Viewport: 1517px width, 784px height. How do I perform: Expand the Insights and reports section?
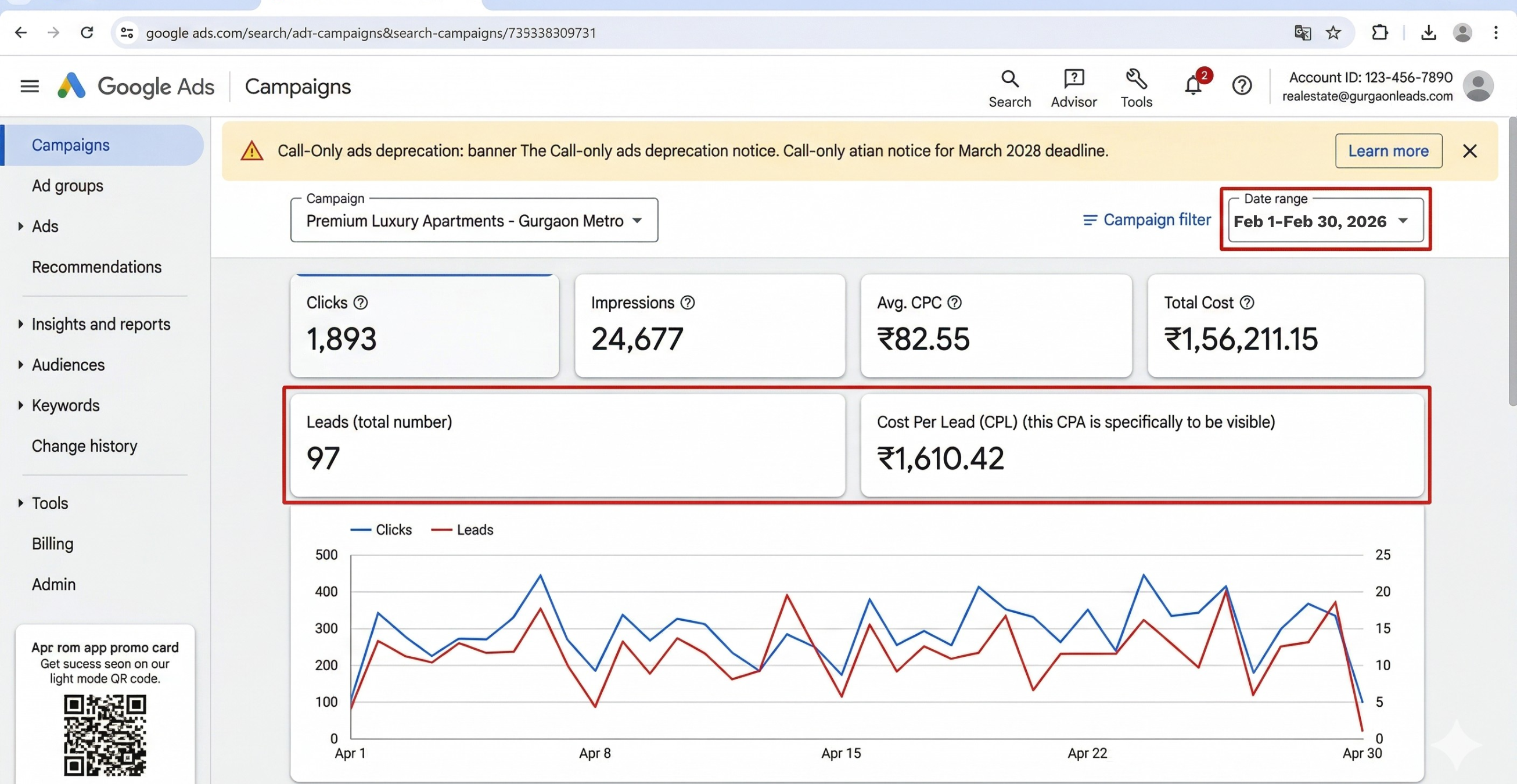(100, 324)
